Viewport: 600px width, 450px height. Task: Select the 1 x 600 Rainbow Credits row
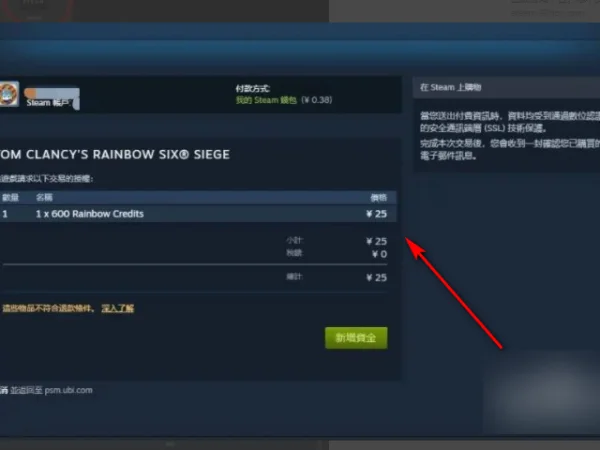pyautogui.click(x=198, y=214)
